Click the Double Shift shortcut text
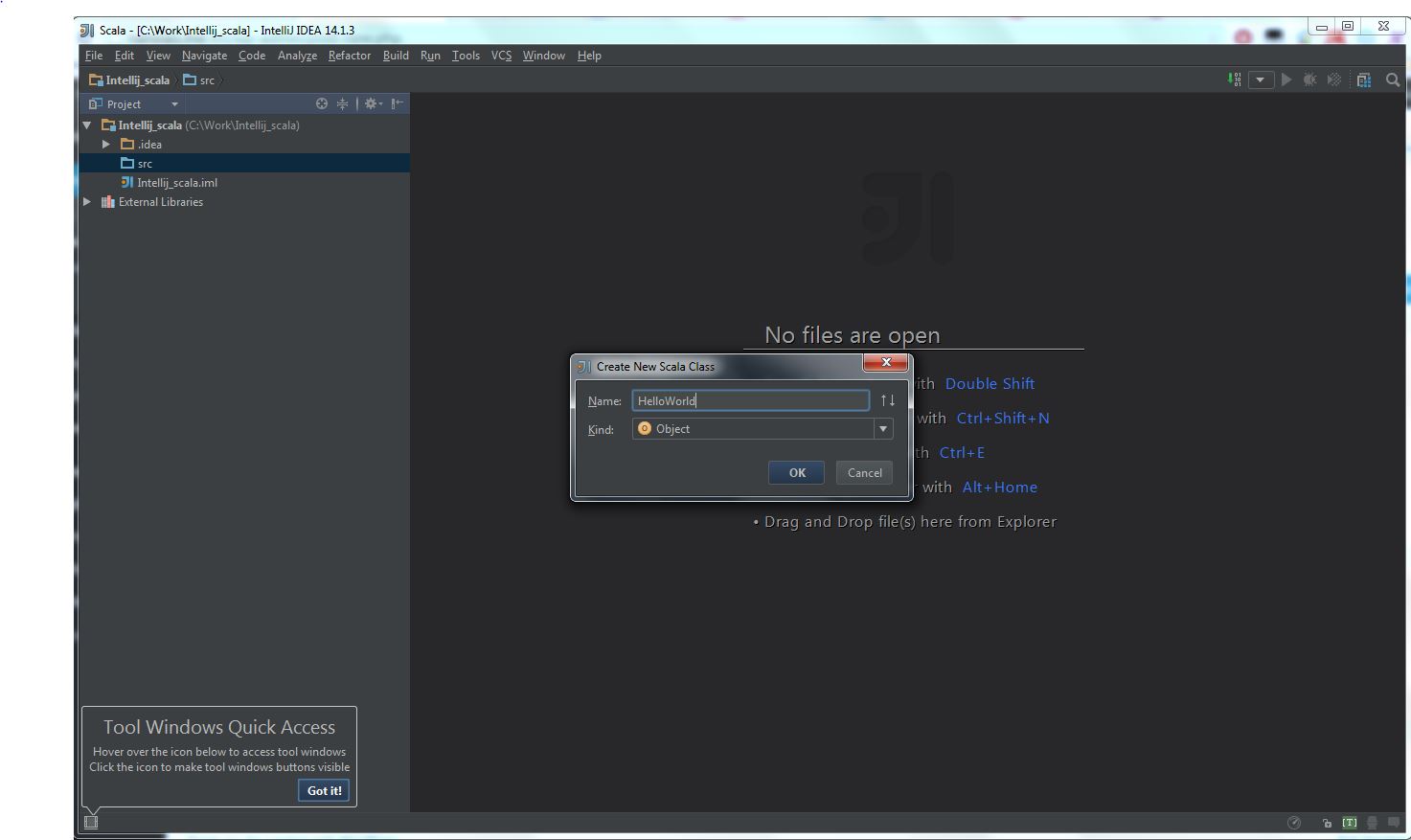 pyautogui.click(x=990, y=384)
